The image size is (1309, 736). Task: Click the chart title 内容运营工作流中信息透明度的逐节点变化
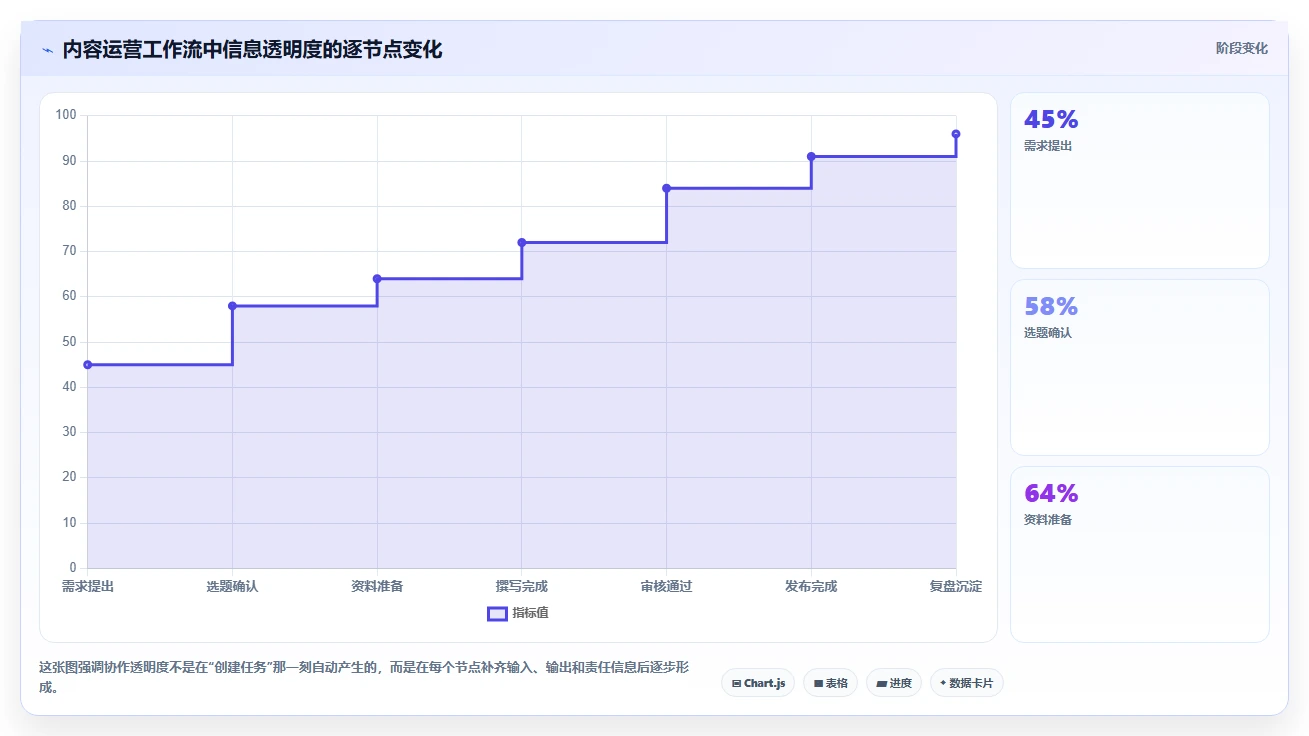(x=252, y=49)
